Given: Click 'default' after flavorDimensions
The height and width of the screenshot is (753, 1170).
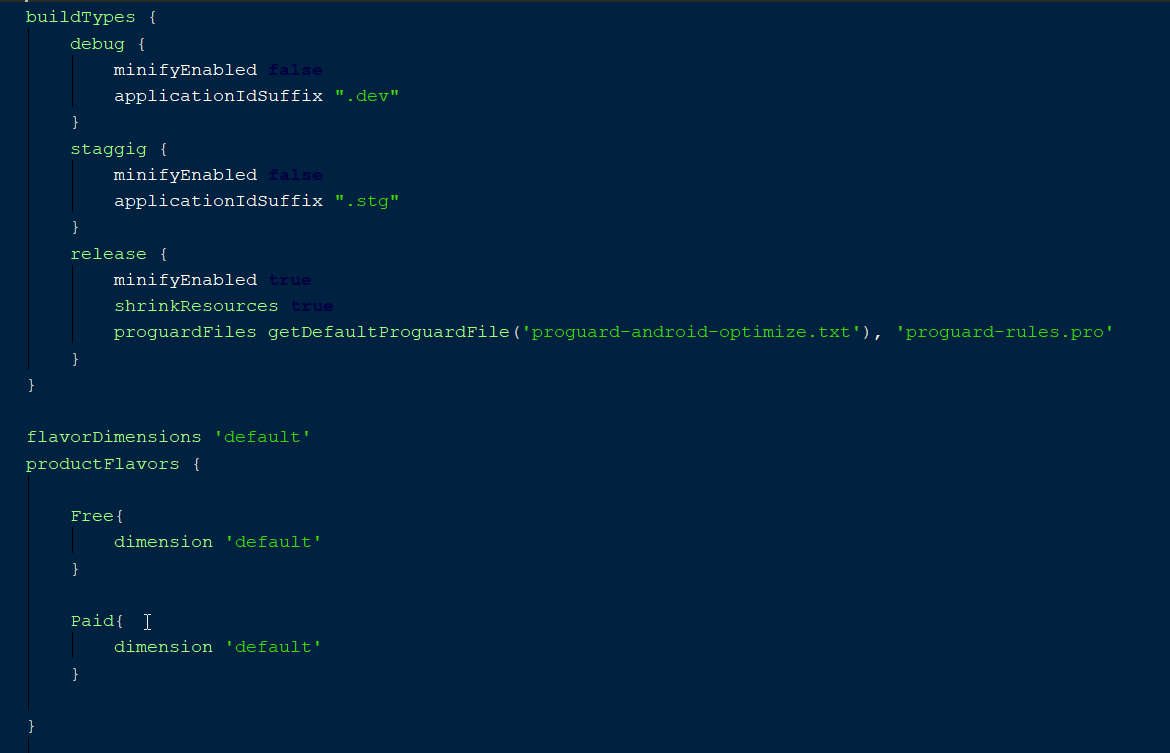Looking at the screenshot, I should [262, 437].
